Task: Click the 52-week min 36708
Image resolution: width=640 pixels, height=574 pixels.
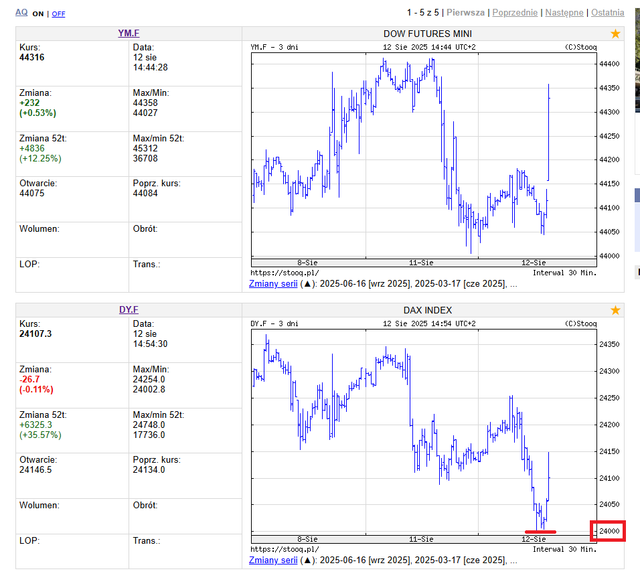Action: (145, 158)
